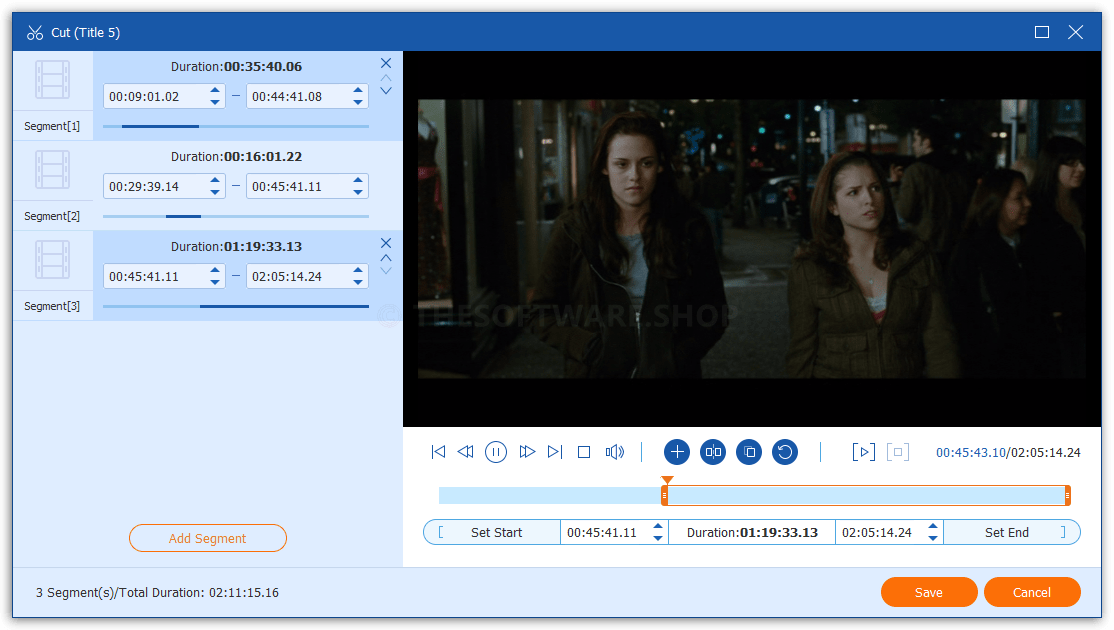Delete Segment[1] with its X icon
Screen dimensions: 1114x630
[x=386, y=63]
